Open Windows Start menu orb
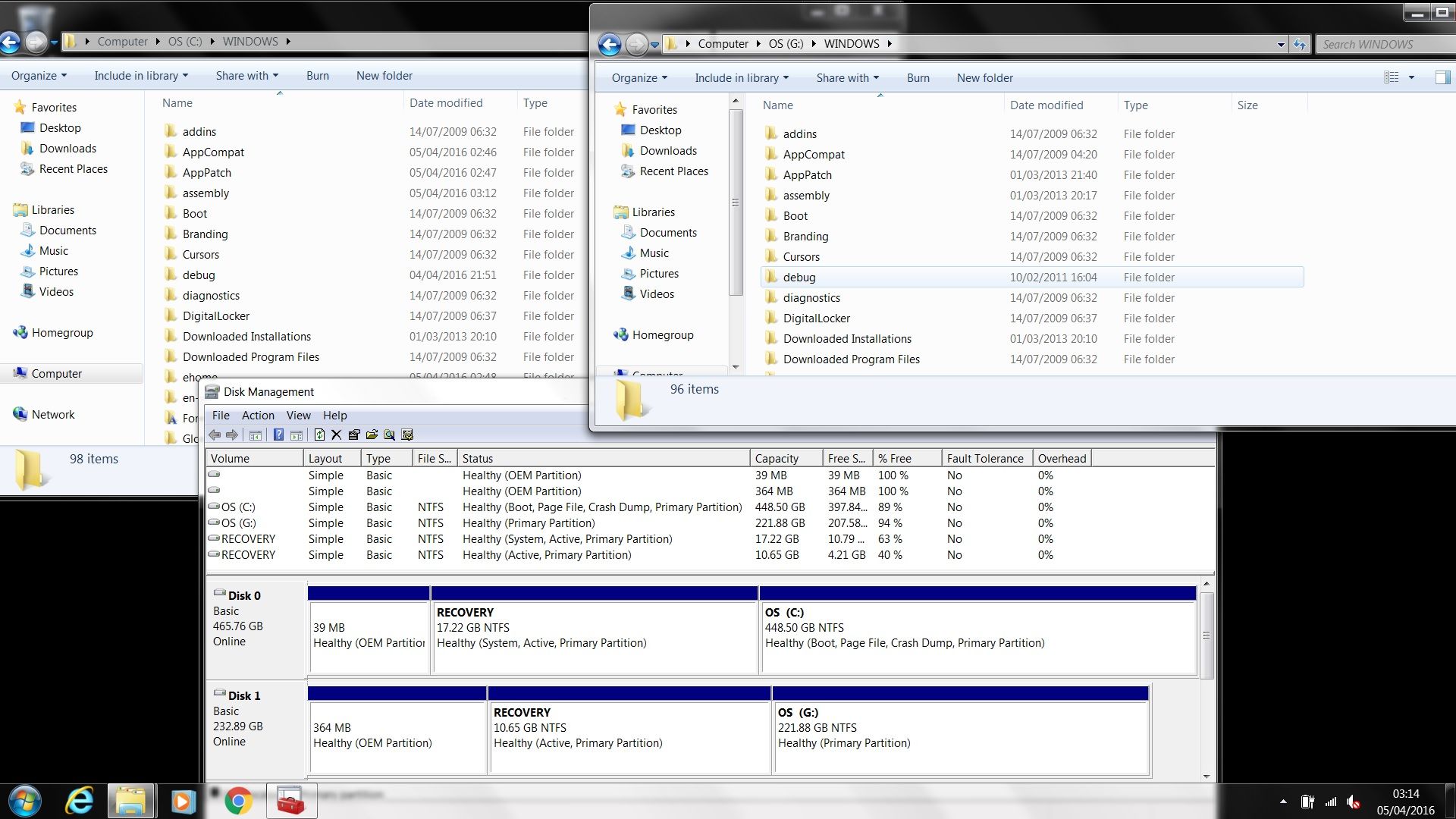This screenshot has width=1456, height=819. tap(24, 801)
